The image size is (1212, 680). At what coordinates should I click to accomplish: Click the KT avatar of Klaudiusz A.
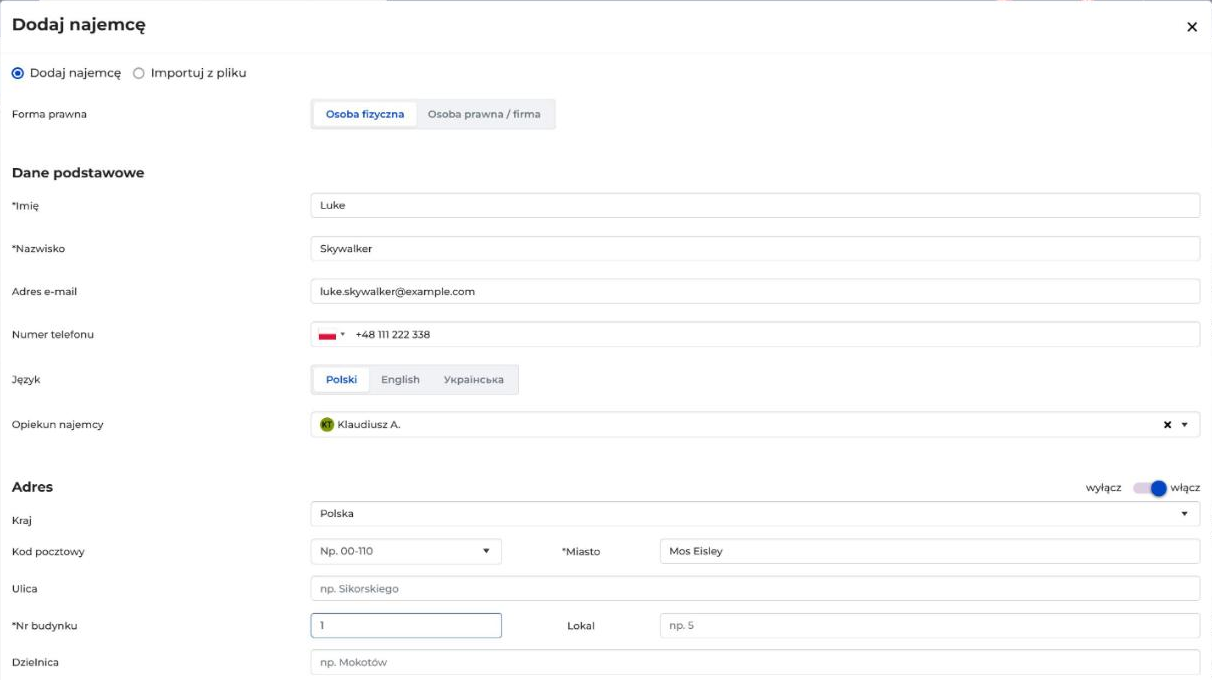(x=326, y=425)
